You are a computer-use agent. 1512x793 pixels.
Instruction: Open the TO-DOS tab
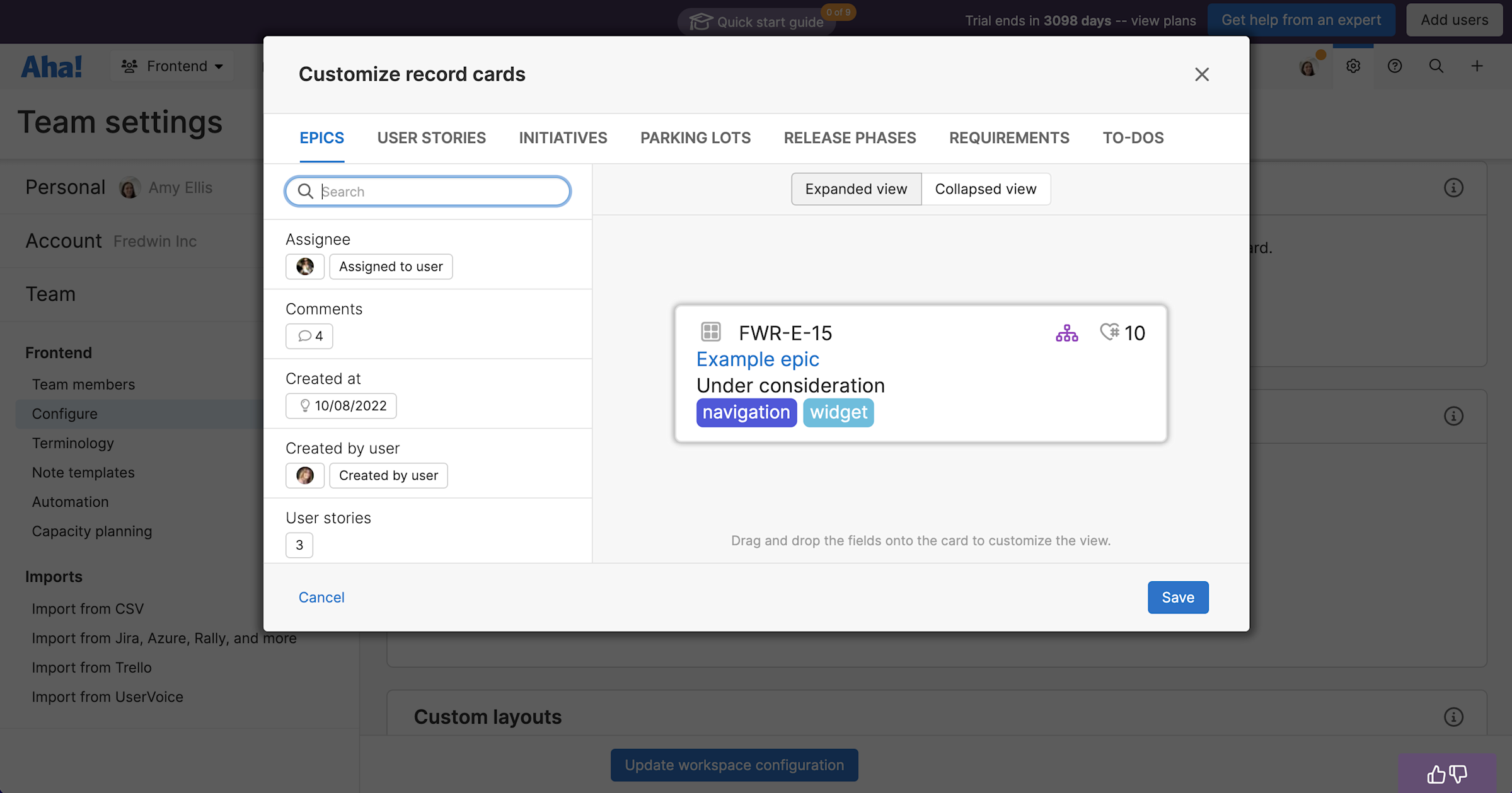pos(1133,137)
